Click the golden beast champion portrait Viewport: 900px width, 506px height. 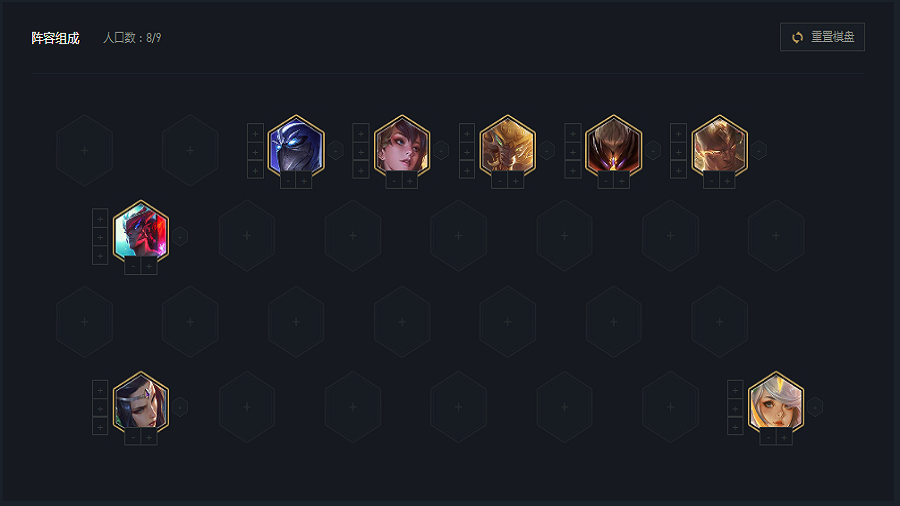coord(507,146)
